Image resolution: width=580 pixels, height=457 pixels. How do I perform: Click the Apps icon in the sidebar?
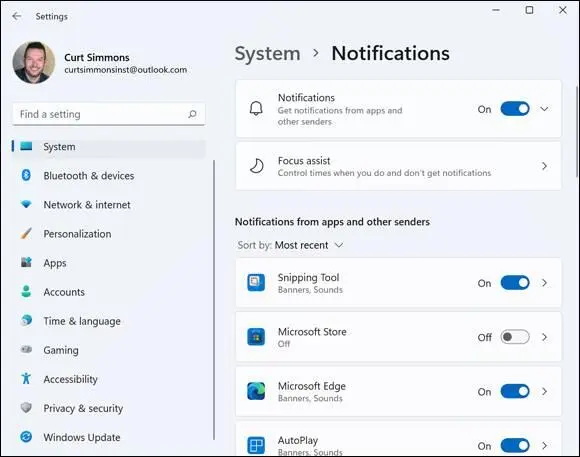pos(26,262)
